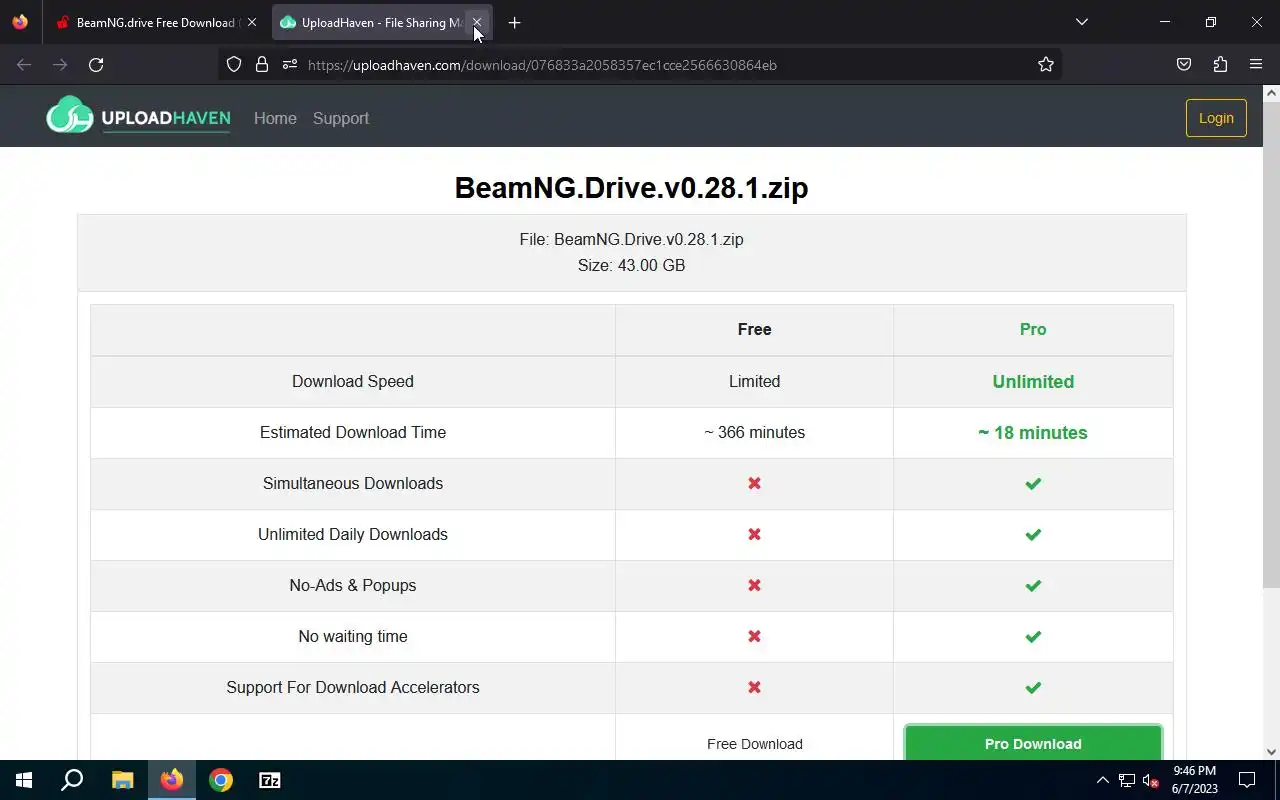
Task: Click the muted volume tray icon
Action: [x=1150, y=781]
